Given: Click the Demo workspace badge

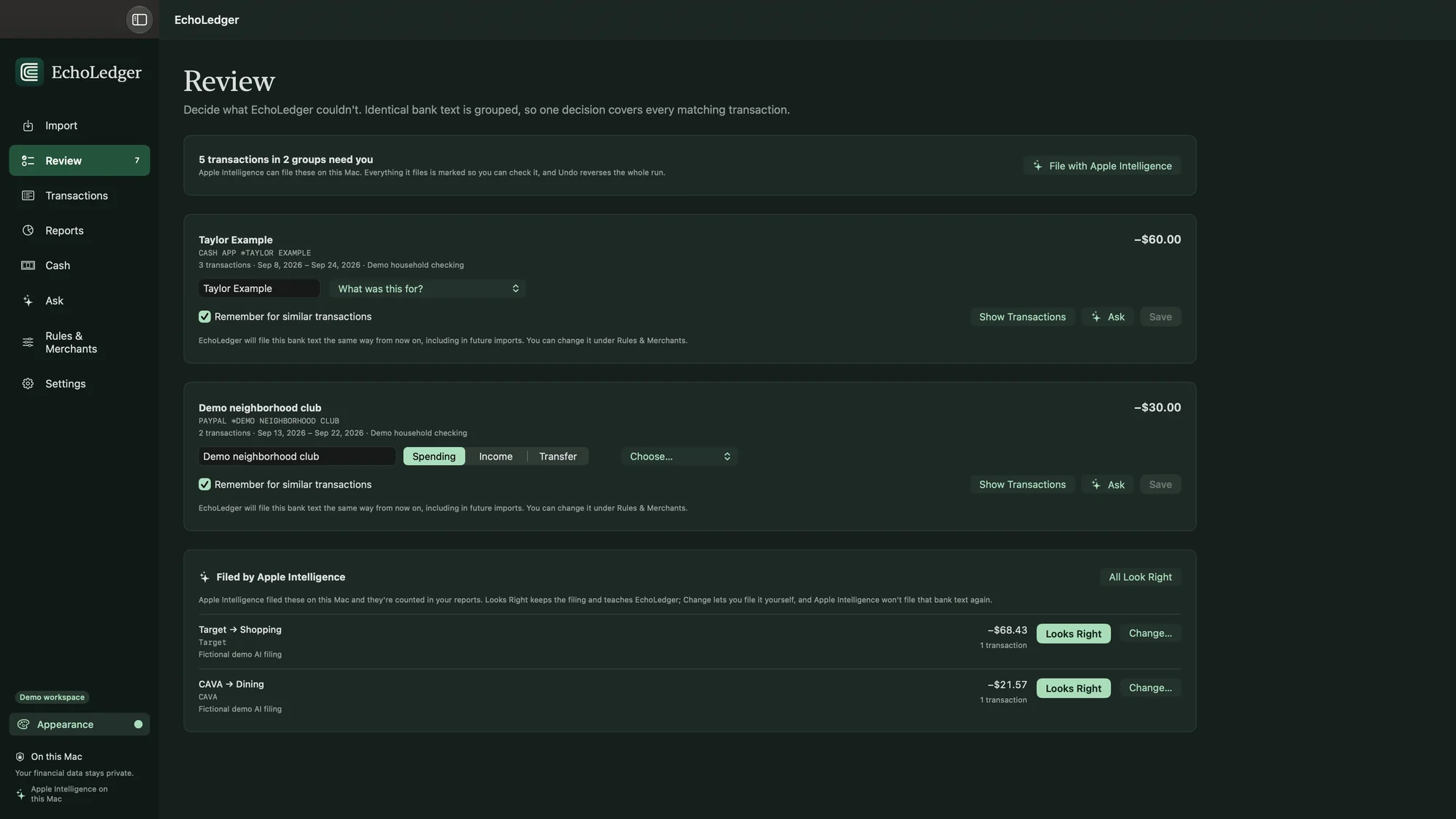Looking at the screenshot, I should [52, 697].
